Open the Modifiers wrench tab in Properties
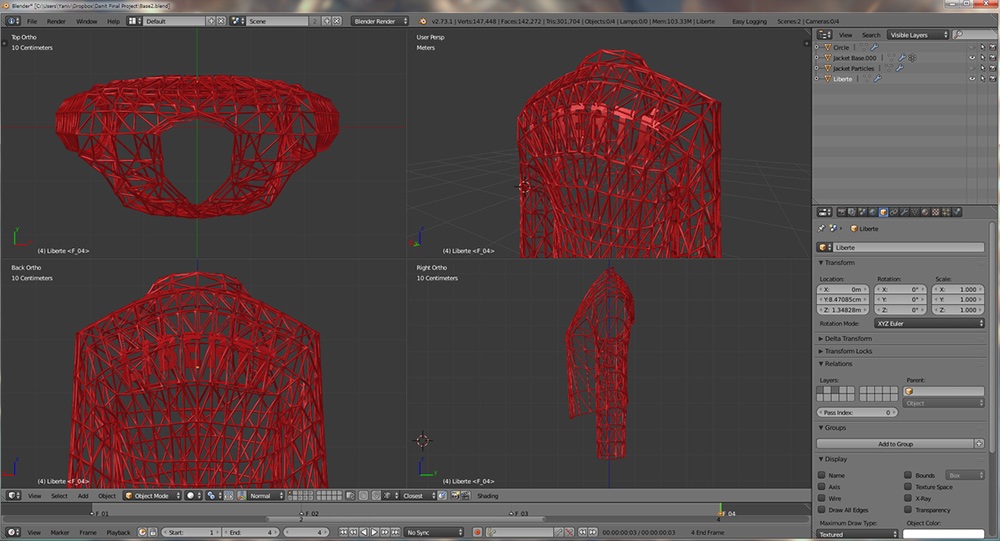 [x=905, y=212]
